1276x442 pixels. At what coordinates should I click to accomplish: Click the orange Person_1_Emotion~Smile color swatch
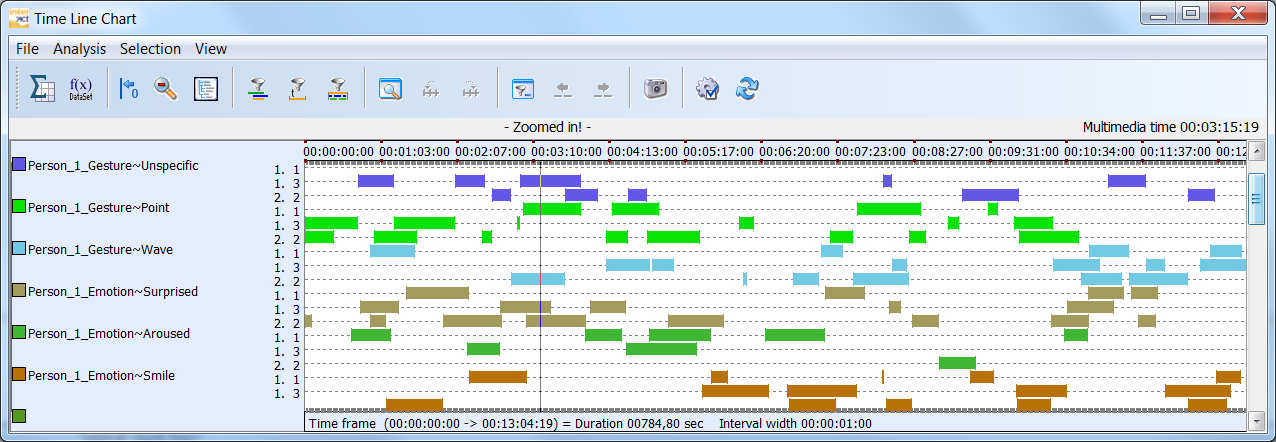[19, 374]
